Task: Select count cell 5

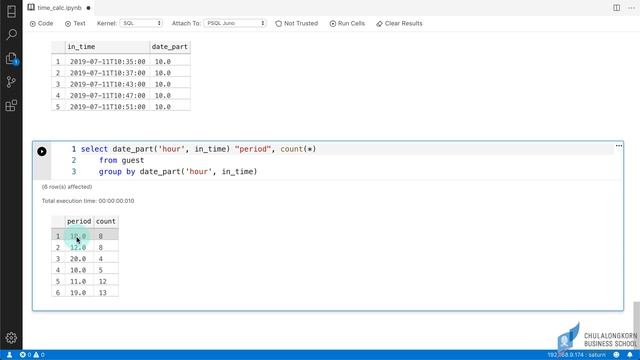Action: tap(106, 270)
